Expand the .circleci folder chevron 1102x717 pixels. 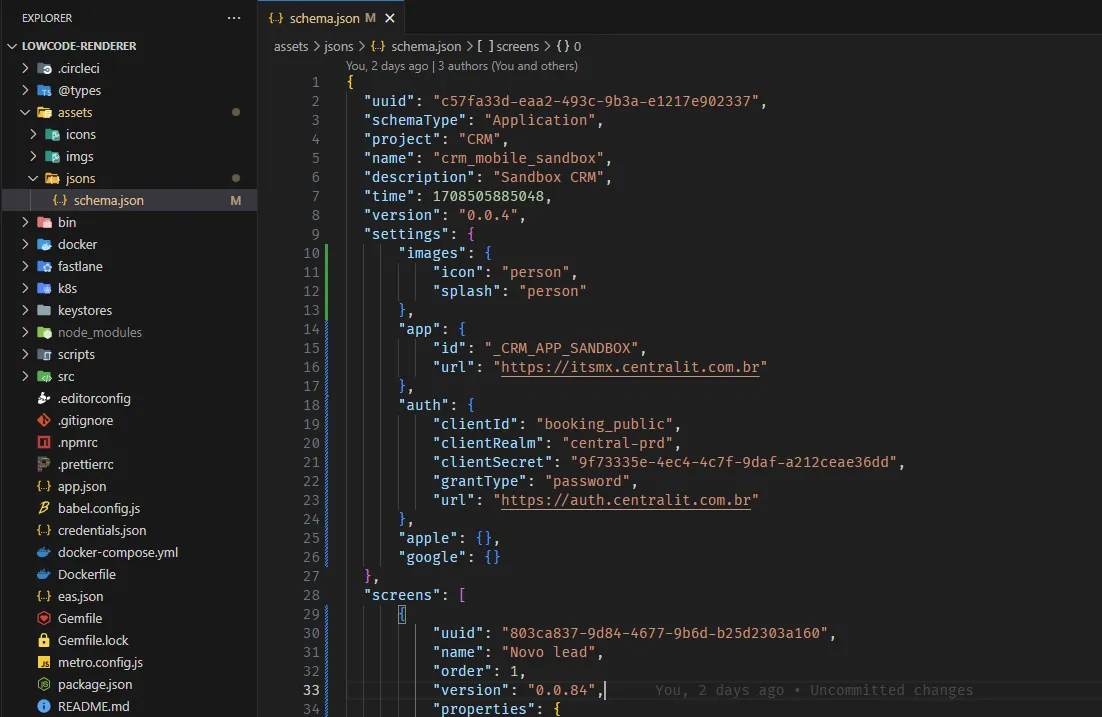(x=25, y=68)
